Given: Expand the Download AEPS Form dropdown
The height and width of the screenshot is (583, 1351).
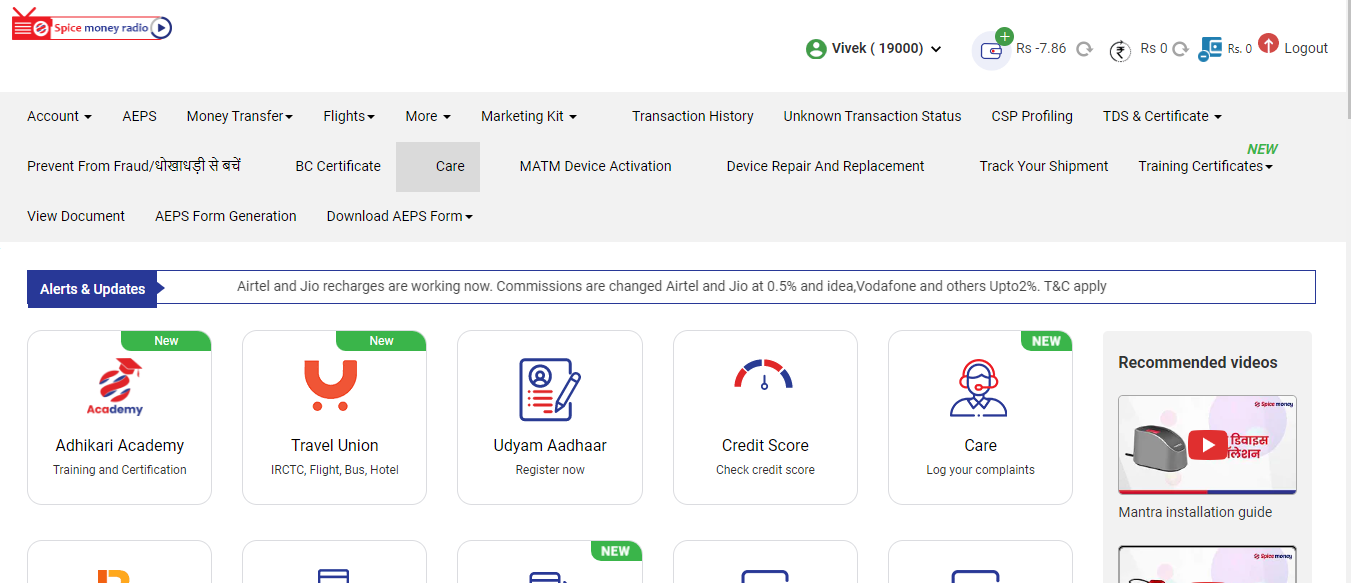Looking at the screenshot, I should (x=400, y=216).
